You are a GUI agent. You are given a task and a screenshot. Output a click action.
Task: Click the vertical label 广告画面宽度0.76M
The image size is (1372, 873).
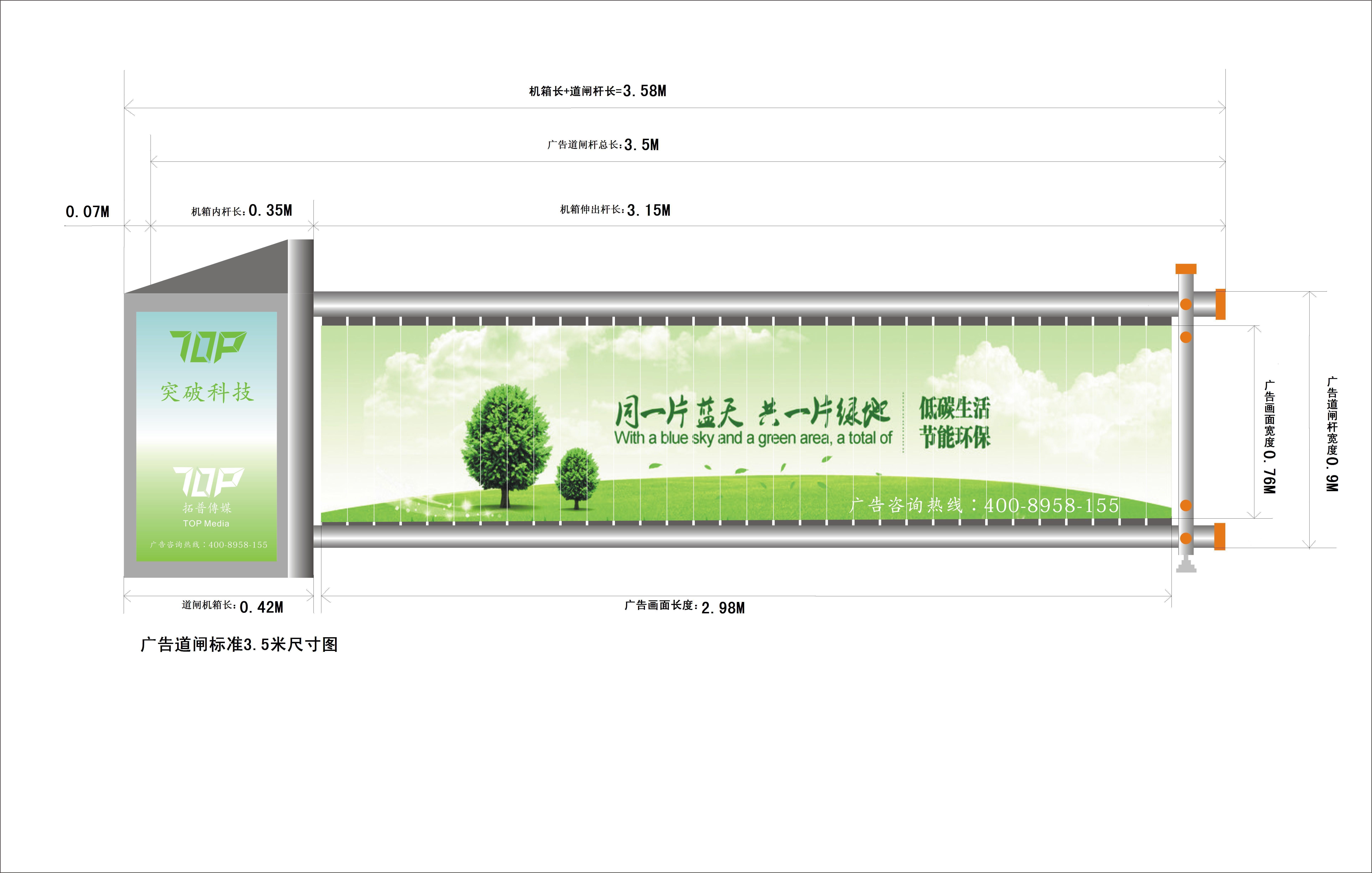click(1269, 437)
